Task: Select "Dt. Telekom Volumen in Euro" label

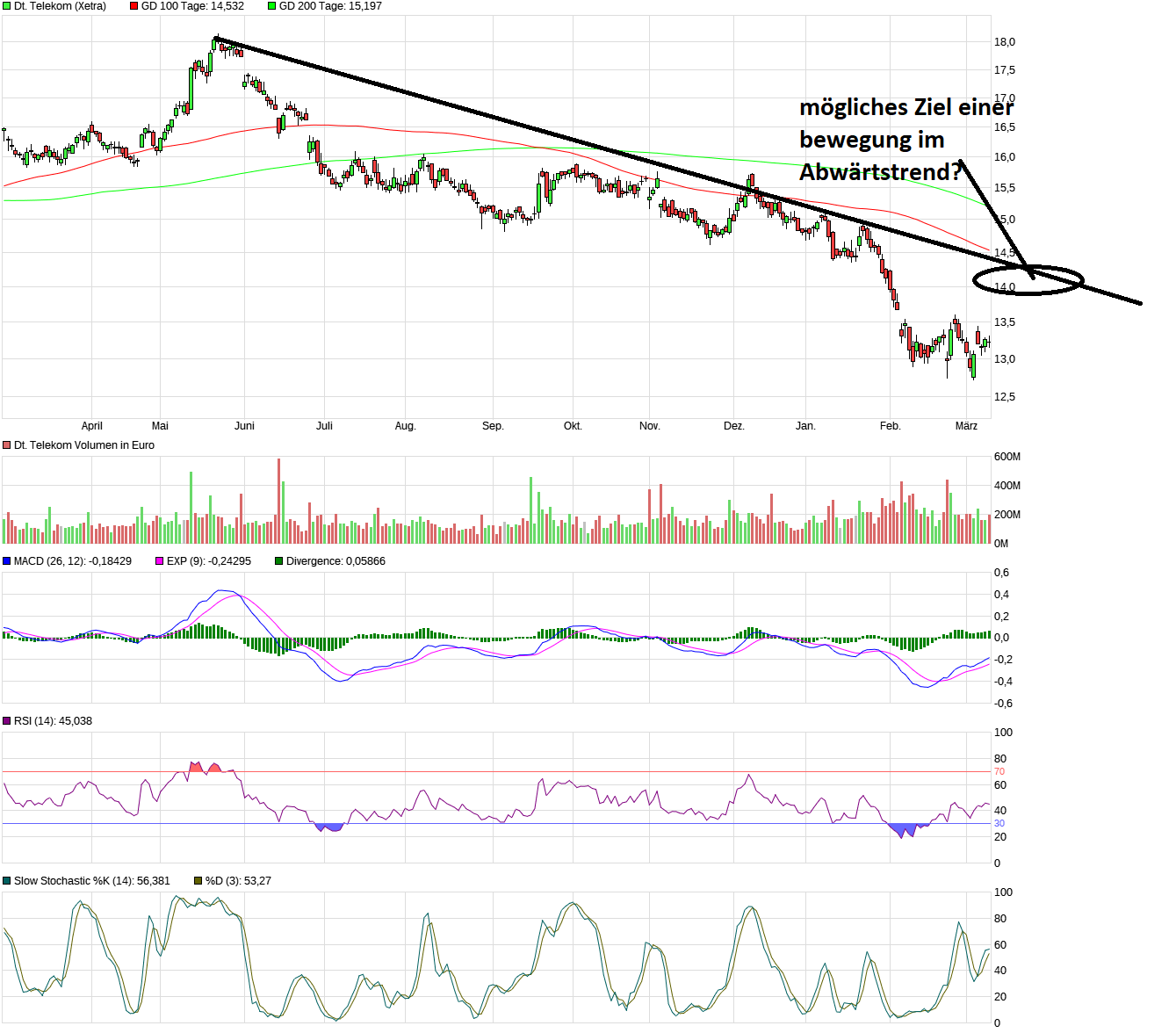Action: tap(84, 445)
